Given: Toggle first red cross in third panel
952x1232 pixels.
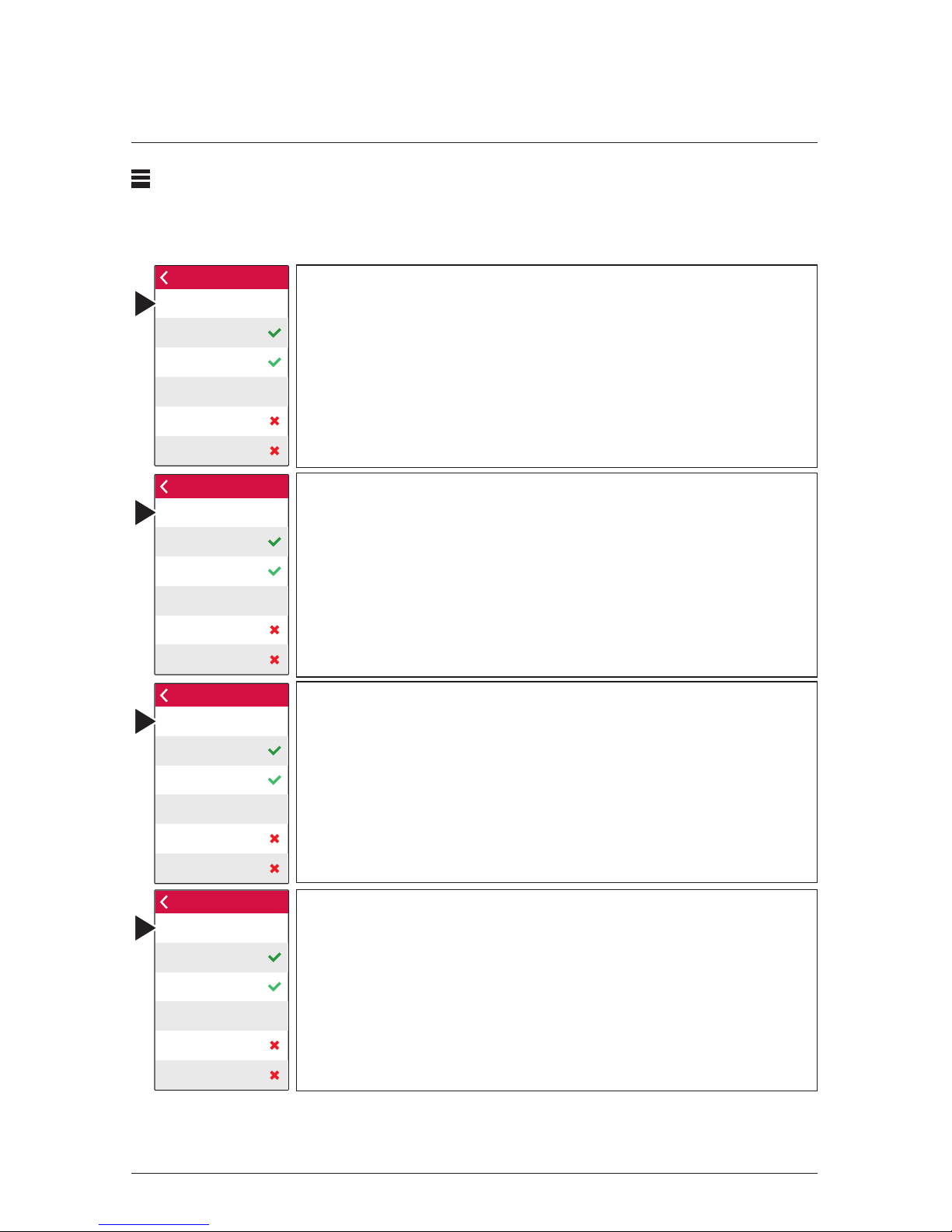Looking at the screenshot, I should point(274,839).
